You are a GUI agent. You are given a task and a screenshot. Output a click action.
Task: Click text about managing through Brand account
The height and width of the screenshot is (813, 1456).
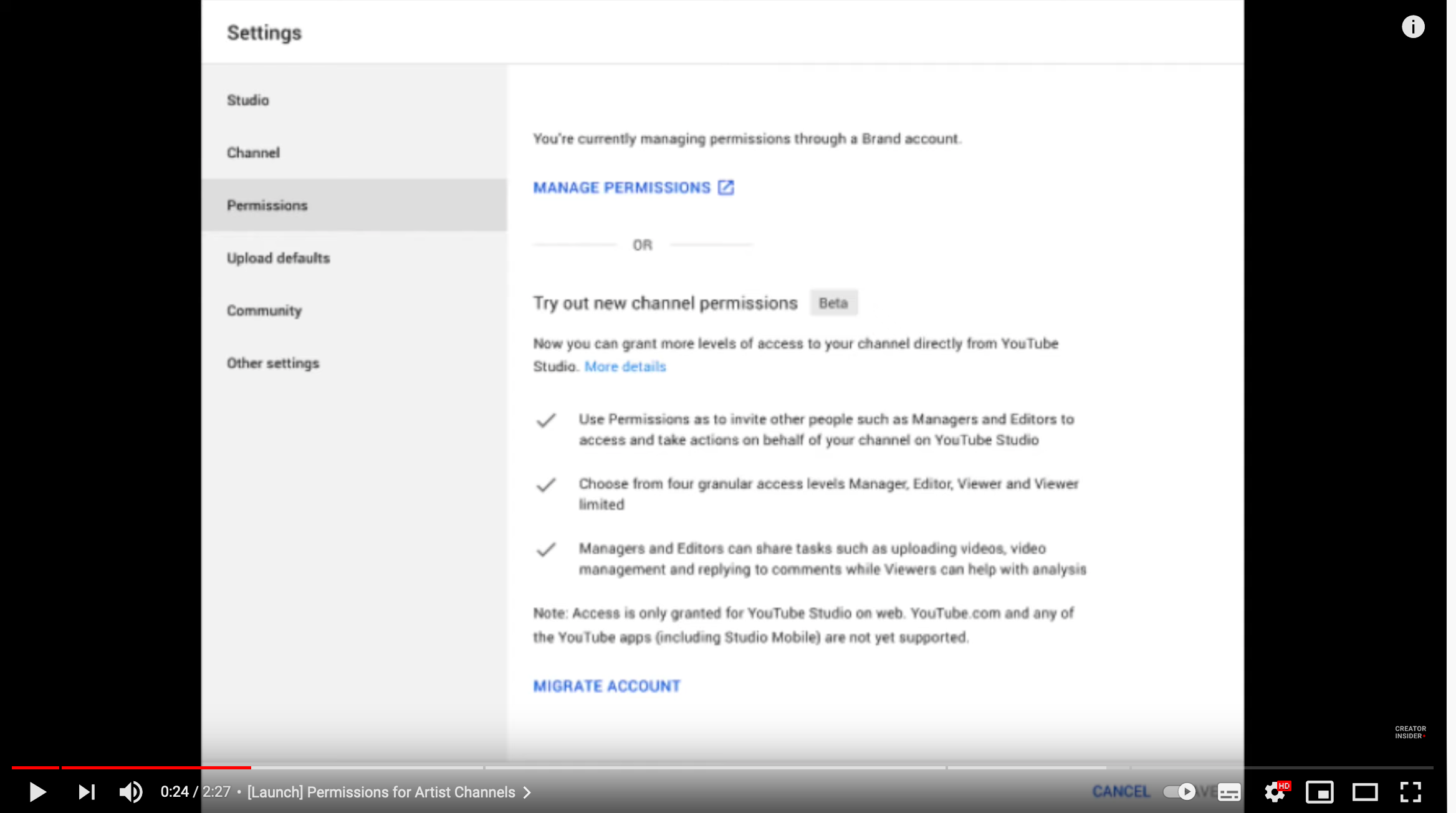tap(747, 138)
